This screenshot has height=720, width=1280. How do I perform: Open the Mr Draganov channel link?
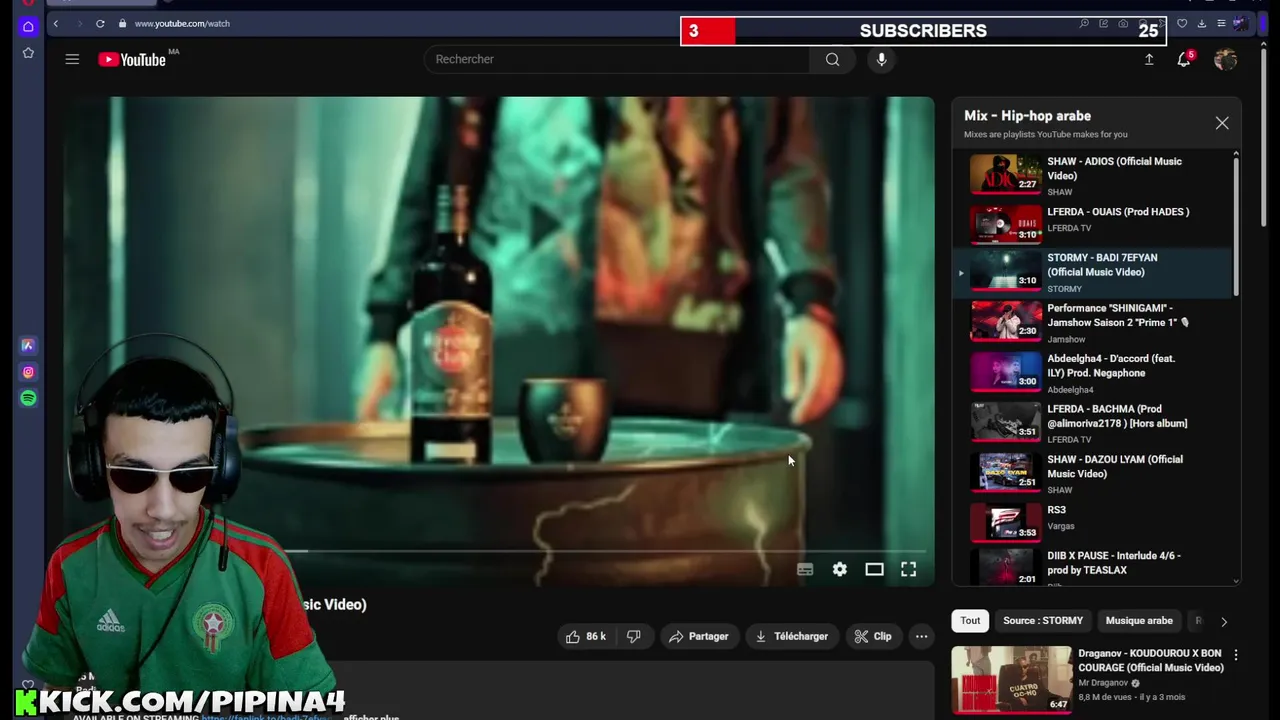coord(1103,683)
